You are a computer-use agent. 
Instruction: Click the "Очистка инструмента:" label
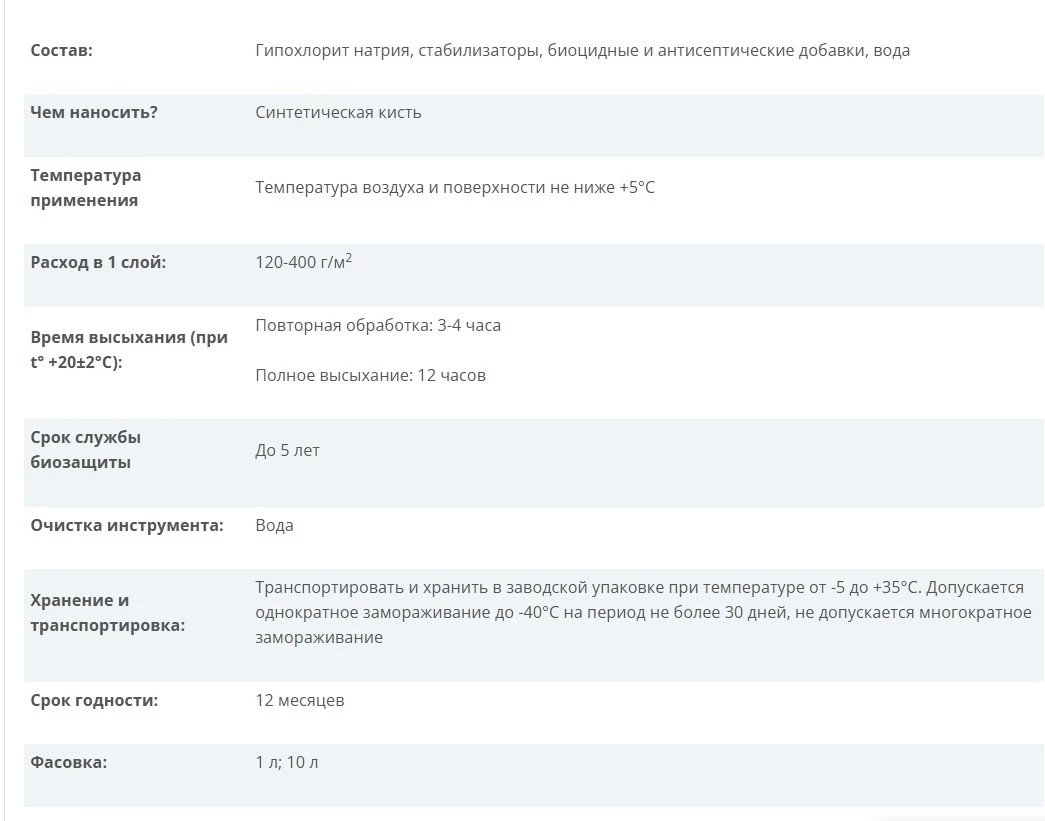(127, 526)
